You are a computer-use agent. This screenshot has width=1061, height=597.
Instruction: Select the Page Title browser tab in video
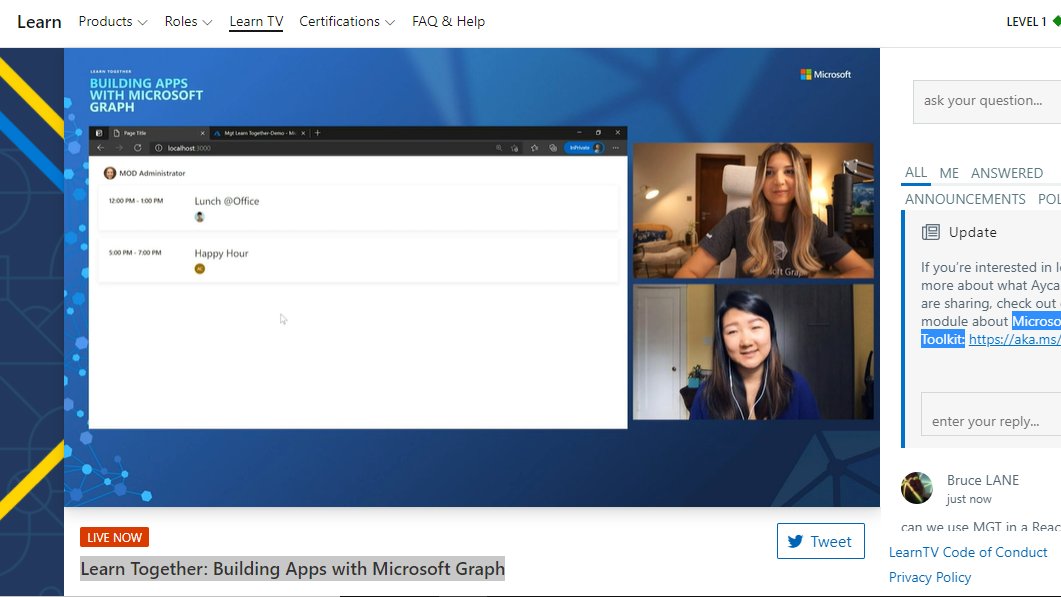157,133
